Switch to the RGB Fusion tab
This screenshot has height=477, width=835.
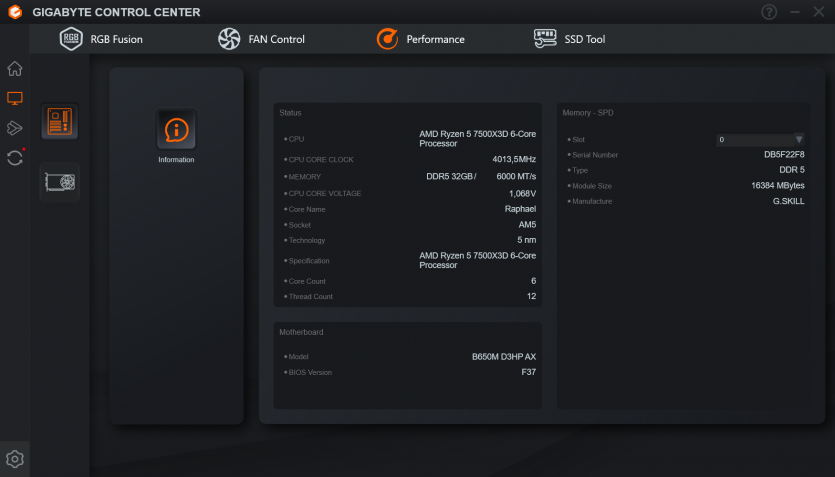[x=102, y=39]
